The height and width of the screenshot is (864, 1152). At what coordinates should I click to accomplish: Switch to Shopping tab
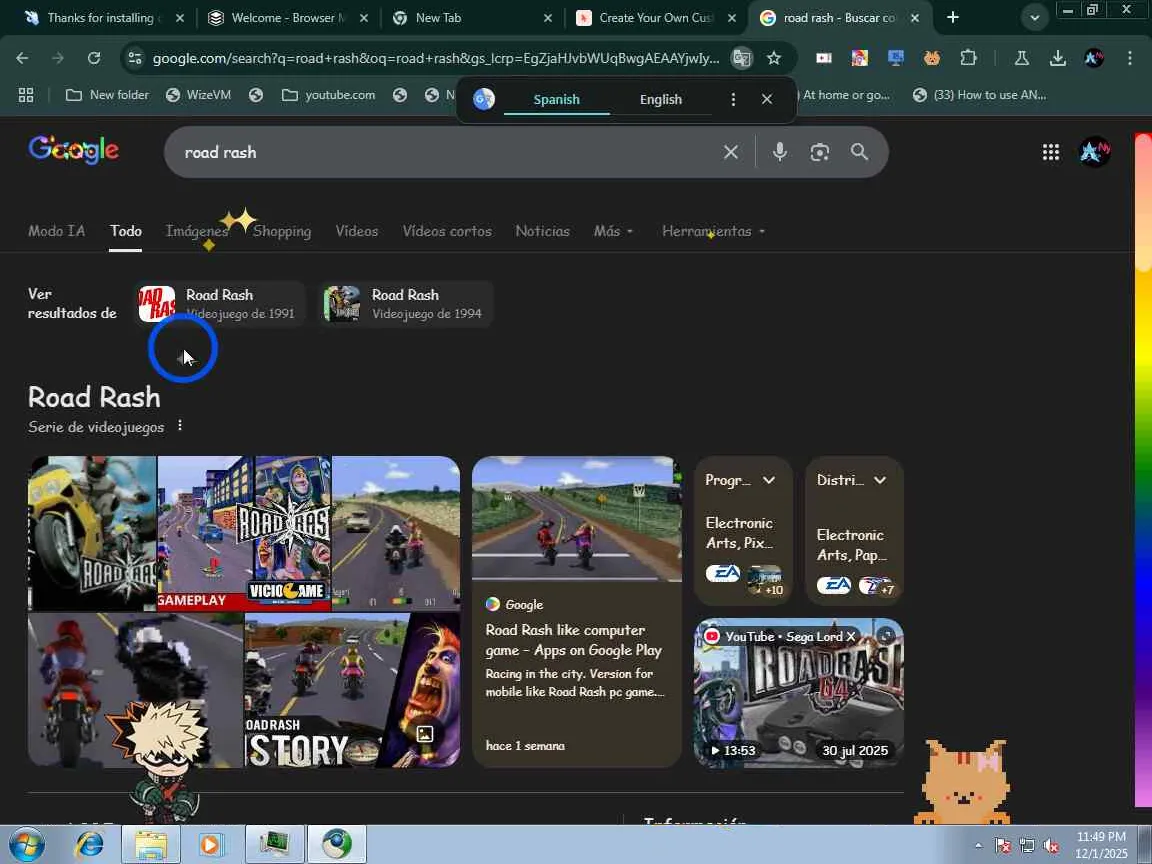click(x=282, y=231)
